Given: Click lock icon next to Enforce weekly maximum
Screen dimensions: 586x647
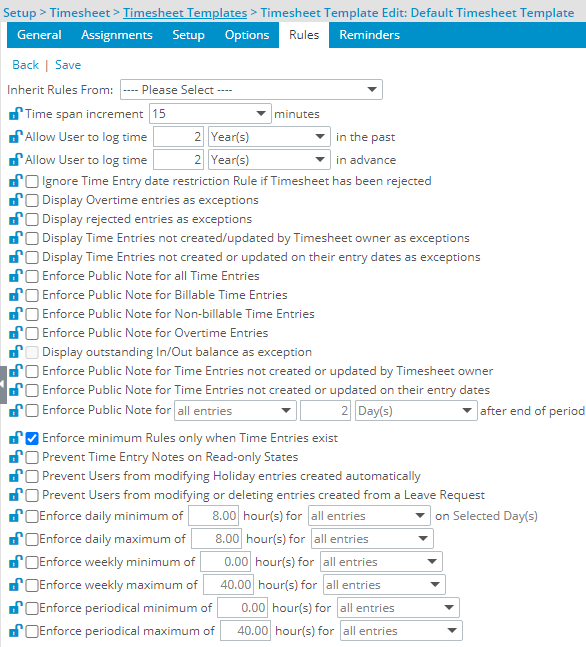Looking at the screenshot, I should tap(16, 585).
